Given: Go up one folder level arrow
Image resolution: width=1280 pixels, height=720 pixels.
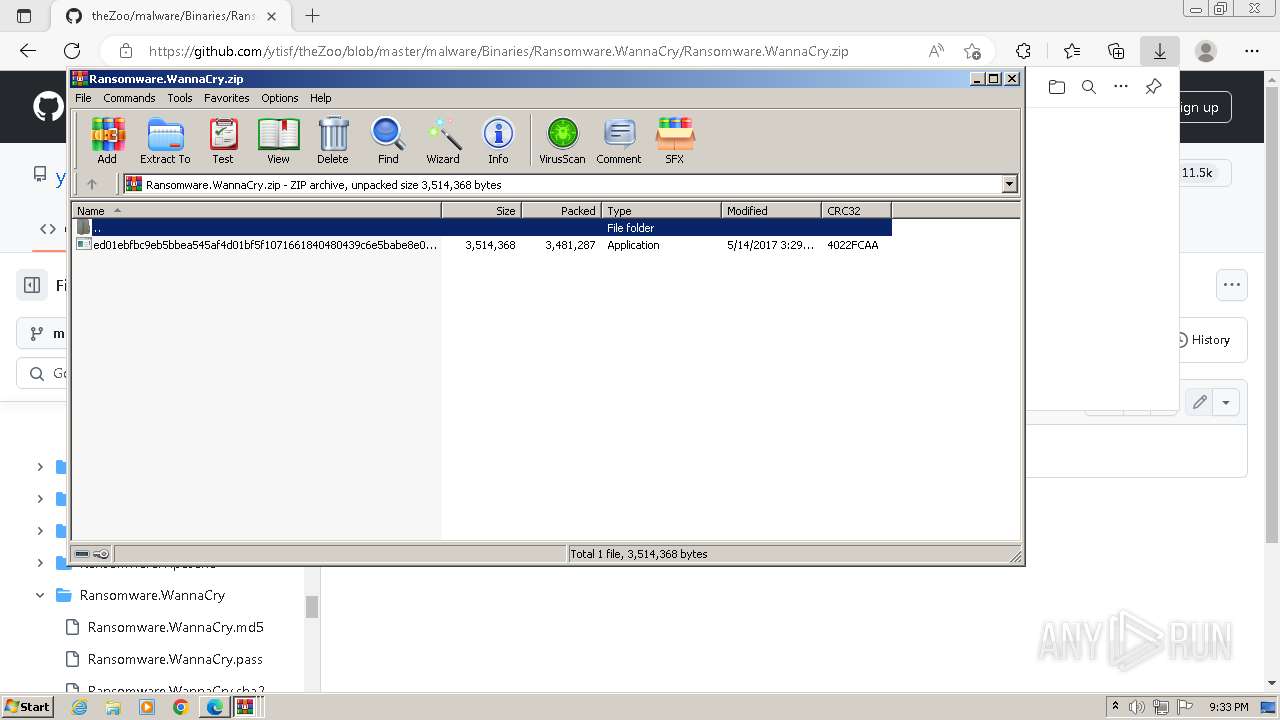Looking at the screenshot, I should (x=92, y=184).
